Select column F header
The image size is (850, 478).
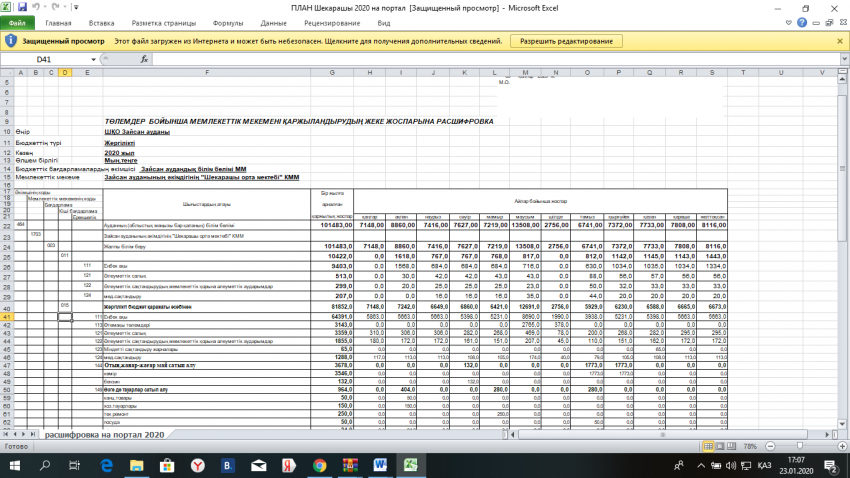click(207, 72)
